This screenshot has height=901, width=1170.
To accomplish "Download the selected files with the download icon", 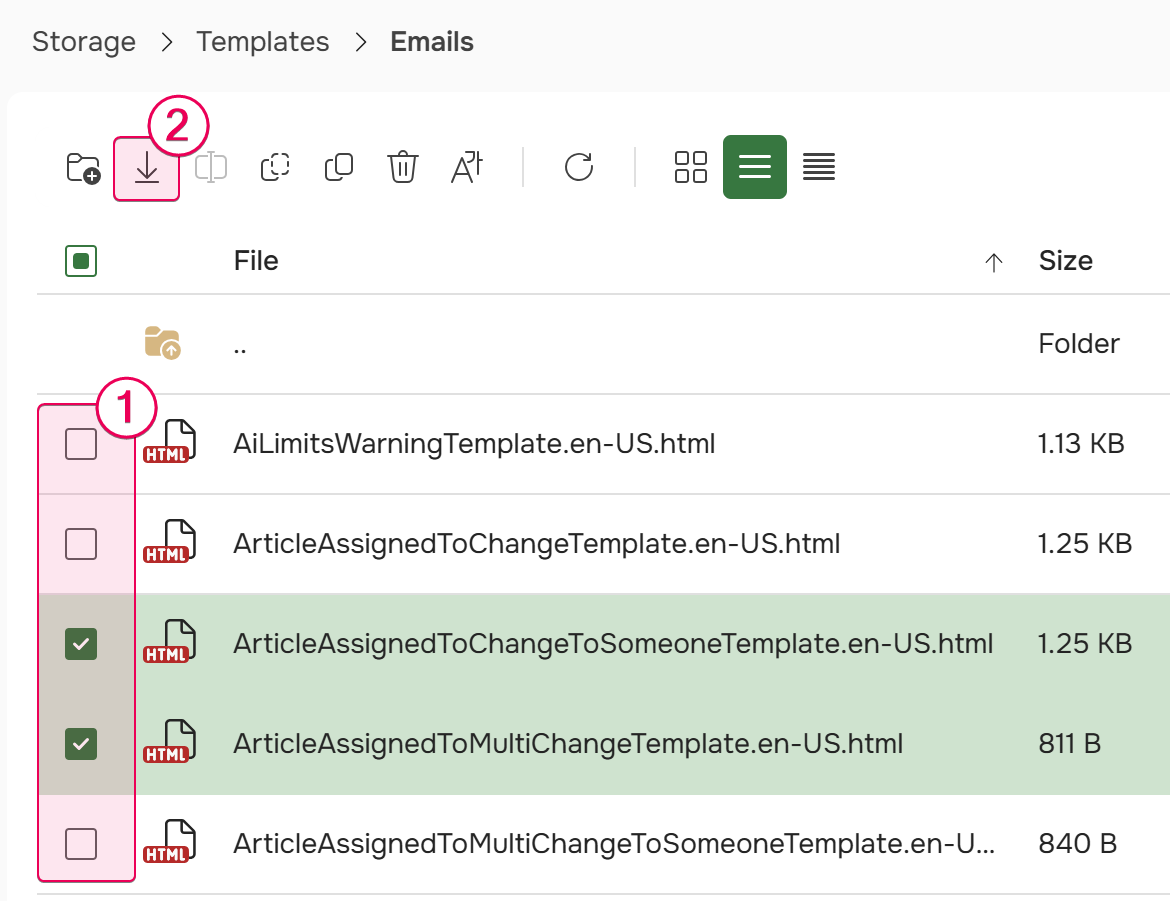I will click(146, 167).
